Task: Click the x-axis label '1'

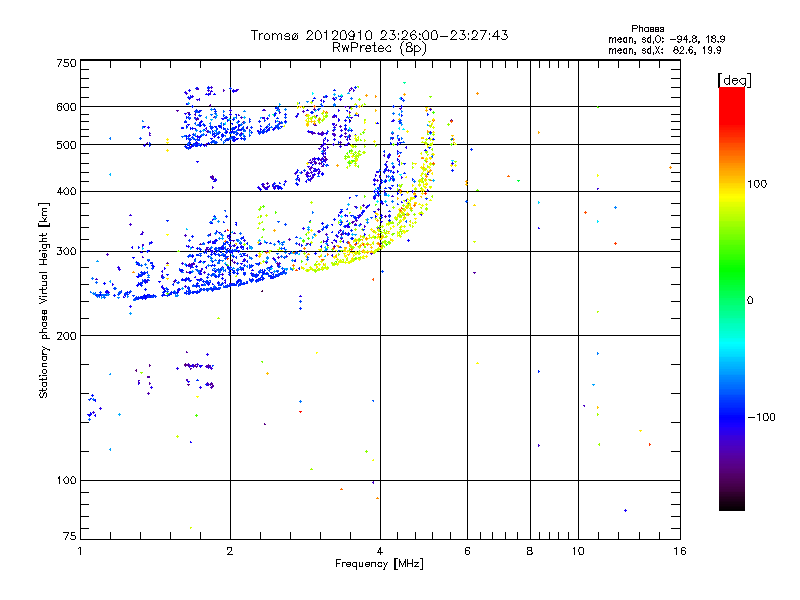Action: 80,551
